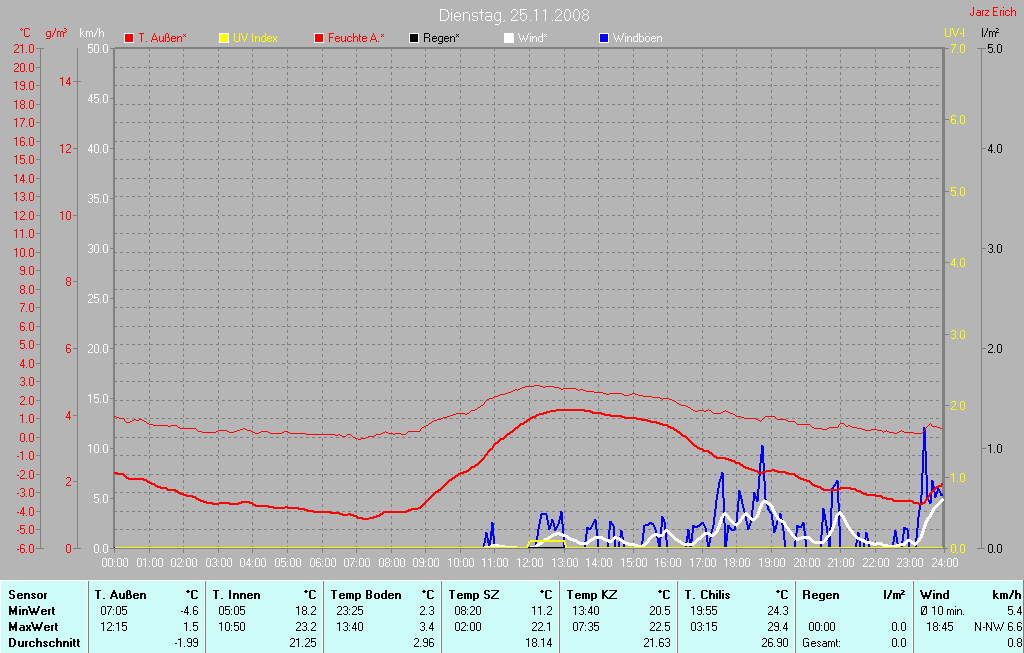1024x653 pixels.
Task: Click the T. Chilis column header
Action: [x=707, y=595]
